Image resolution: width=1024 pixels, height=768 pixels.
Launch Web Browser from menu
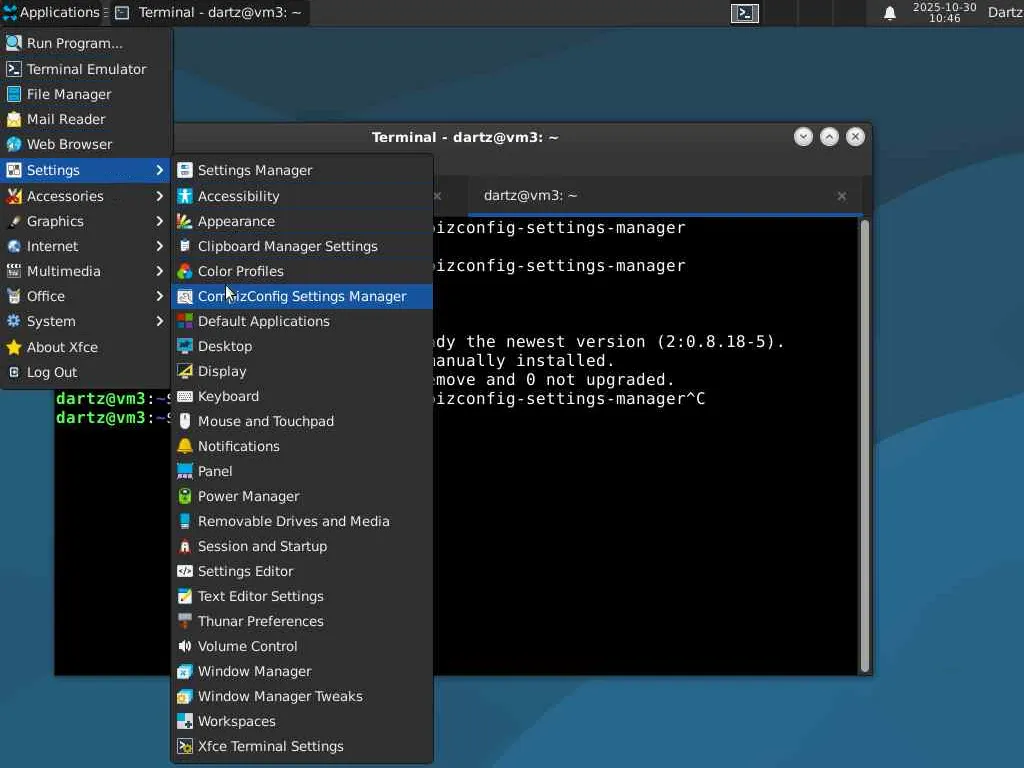[x=86, y=144]
